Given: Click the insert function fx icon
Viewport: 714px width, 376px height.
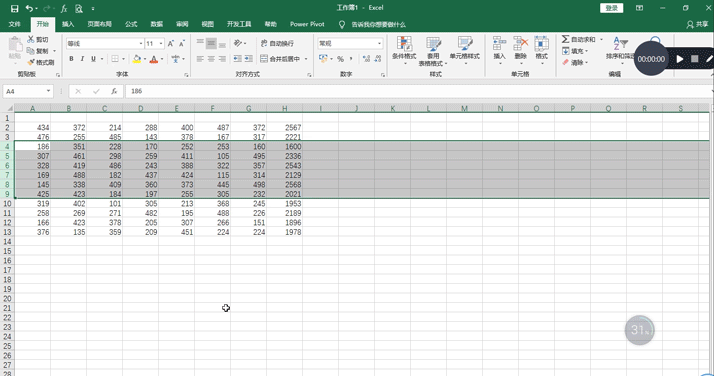Looking at the screenshot, I should coord(114,91).
